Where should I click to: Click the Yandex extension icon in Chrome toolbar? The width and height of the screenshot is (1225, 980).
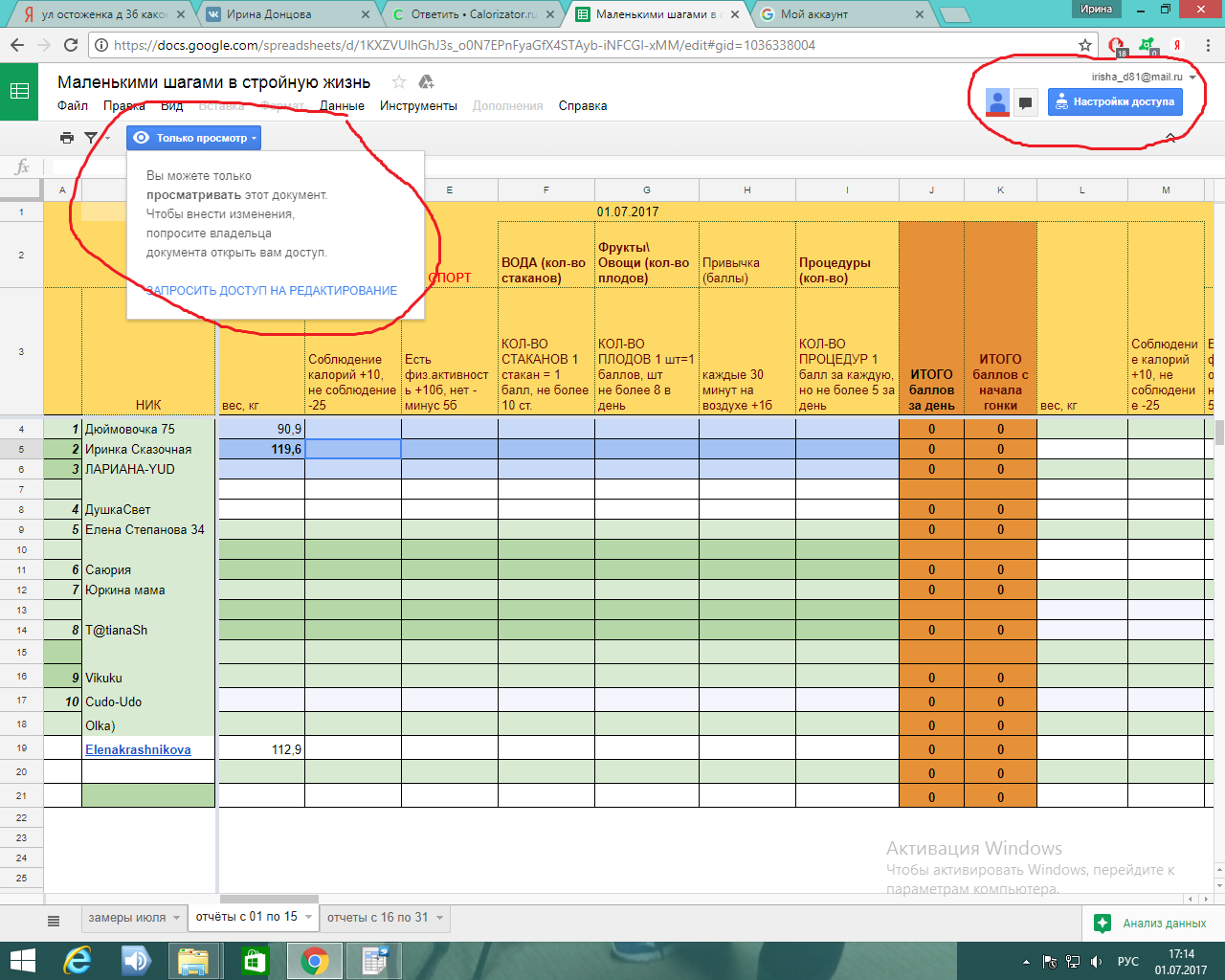coord(1177,45)
